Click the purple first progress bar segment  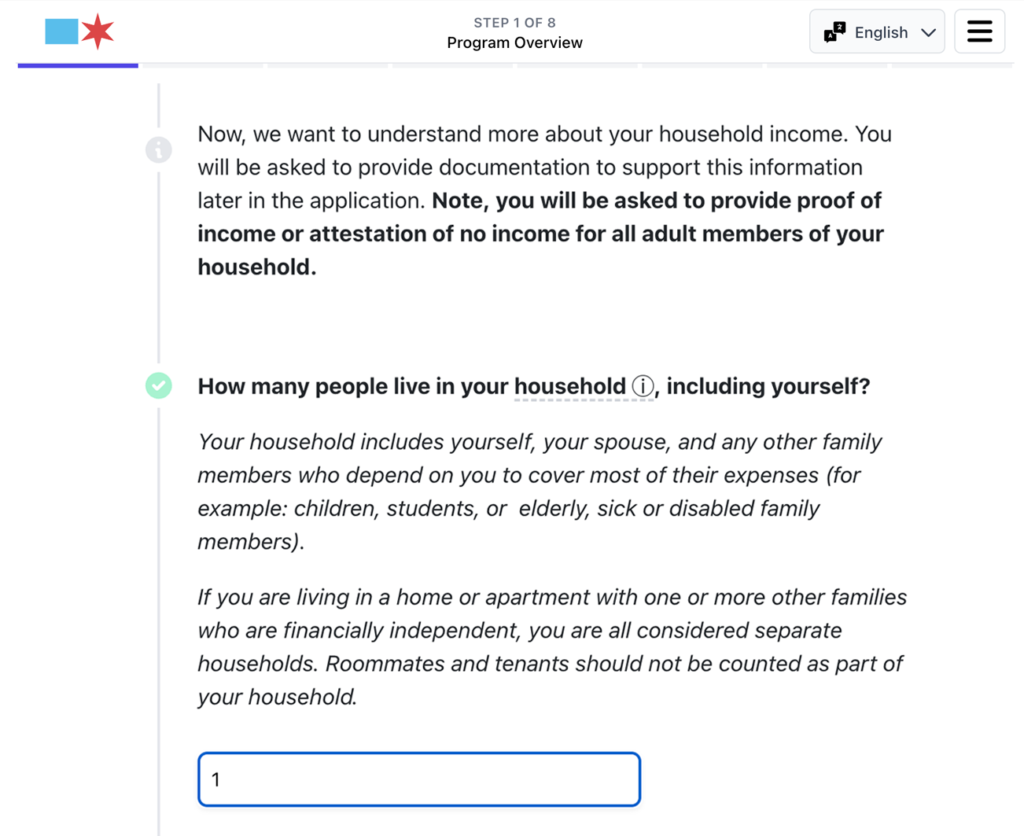pos(78,66)
